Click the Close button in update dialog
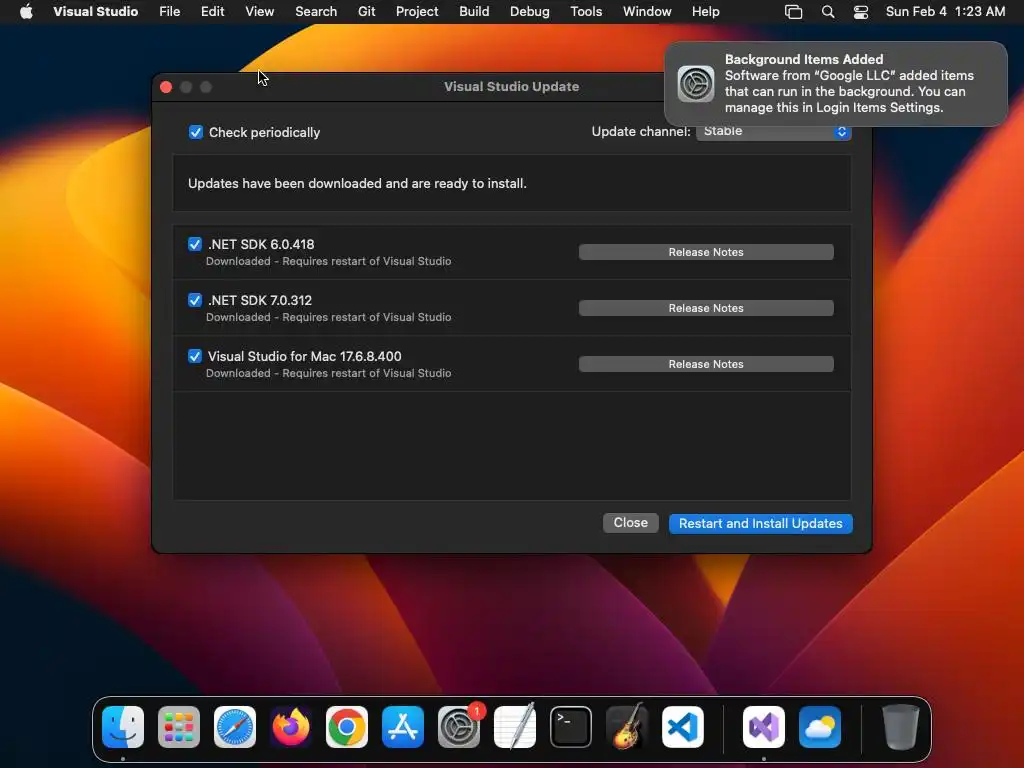 630,522
